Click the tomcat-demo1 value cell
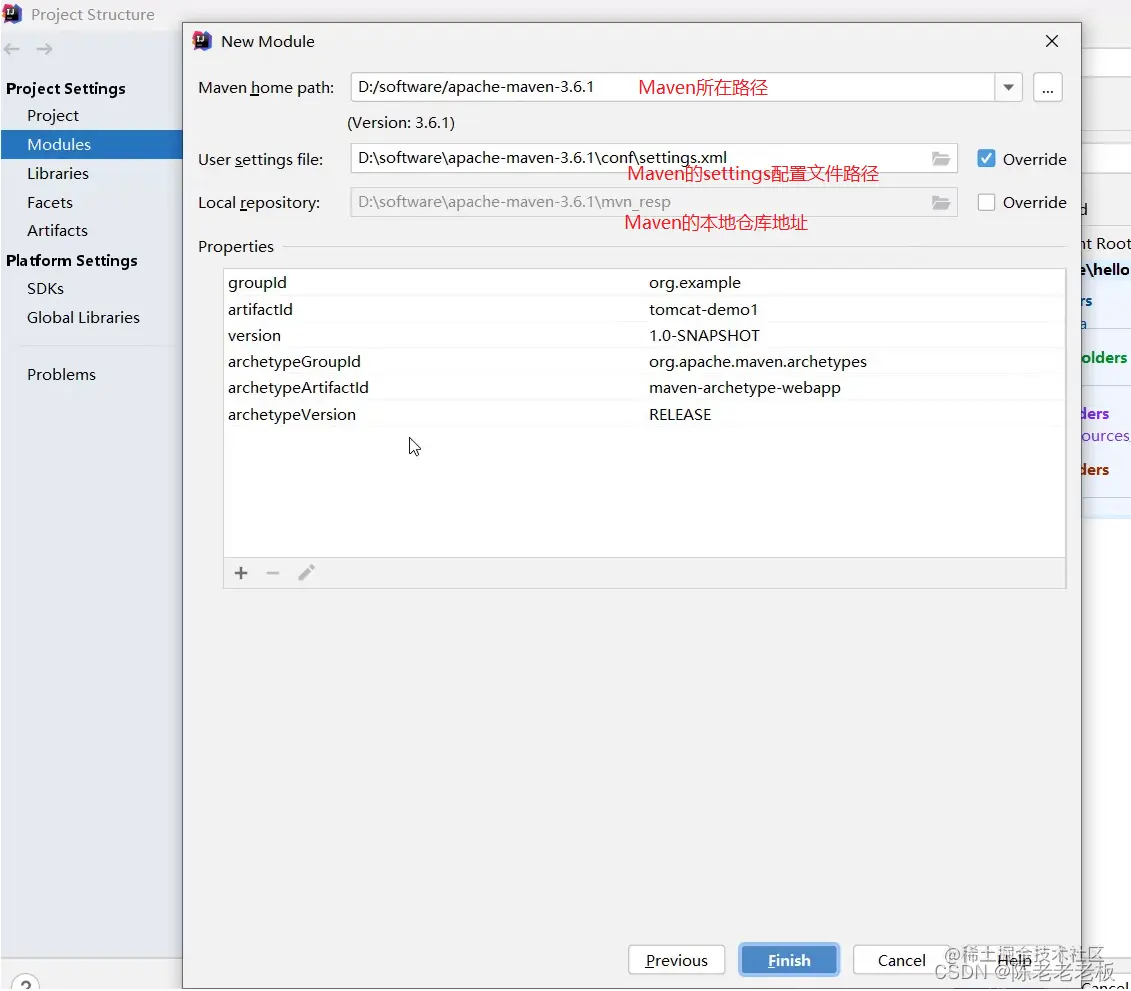This screenshot has width=1131, height=991. [703, 309]
